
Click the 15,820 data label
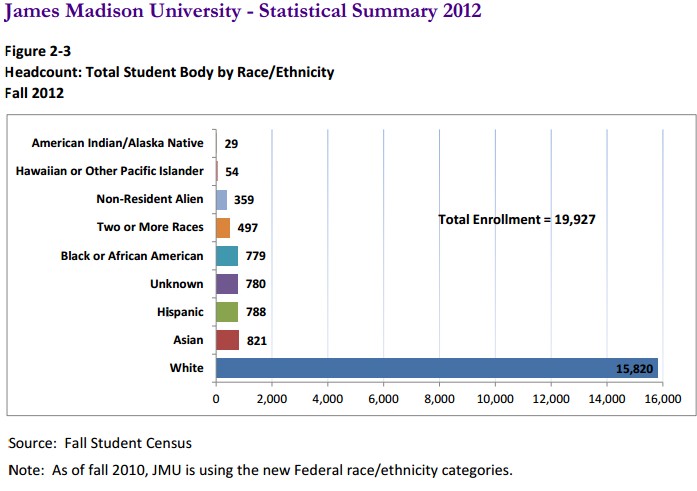634,369
